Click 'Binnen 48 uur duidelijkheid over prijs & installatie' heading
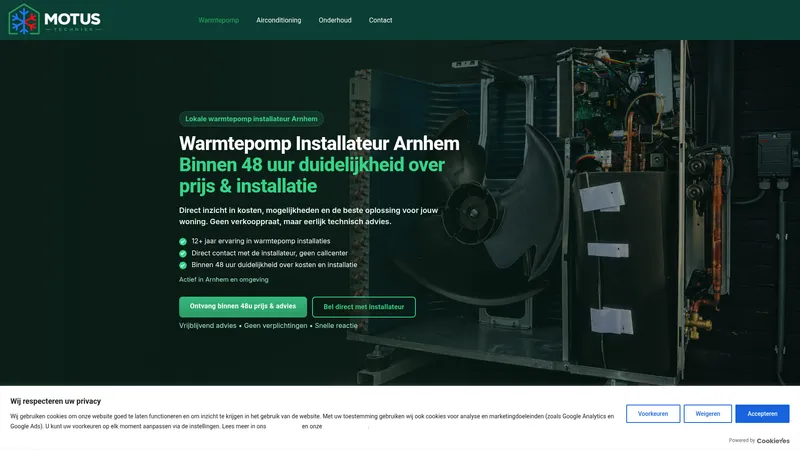This screenshot has width=800, height=450. 312,176
